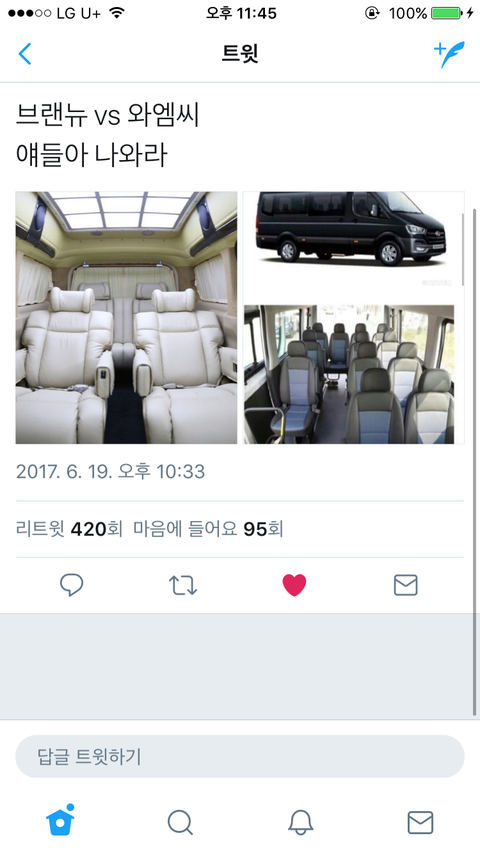This screenshot has height=854, width=480.
Task: View the 리트윗 420회 retweet list
Action: pos(69,529)
